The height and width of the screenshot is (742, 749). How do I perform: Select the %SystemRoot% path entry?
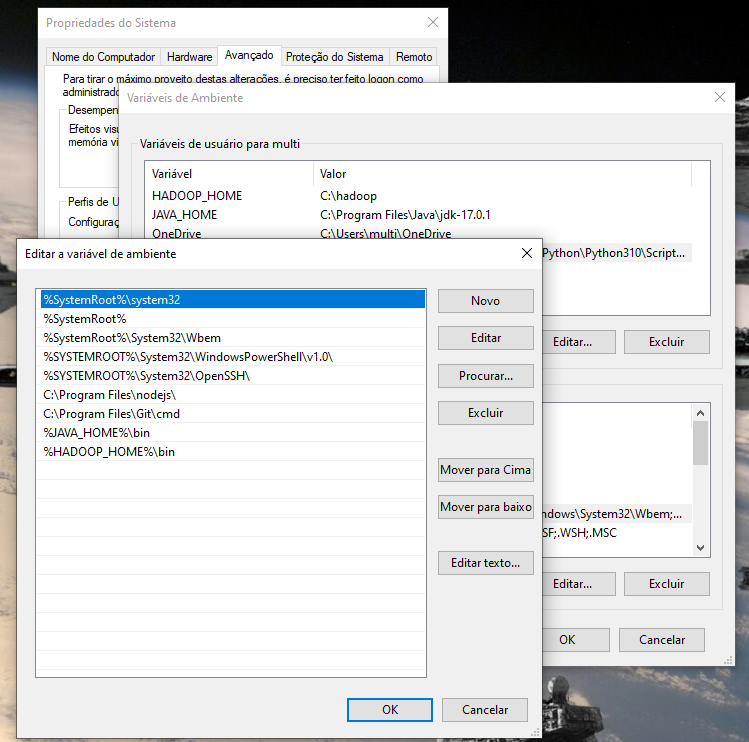pyautogui.click(x=233, y=319)
